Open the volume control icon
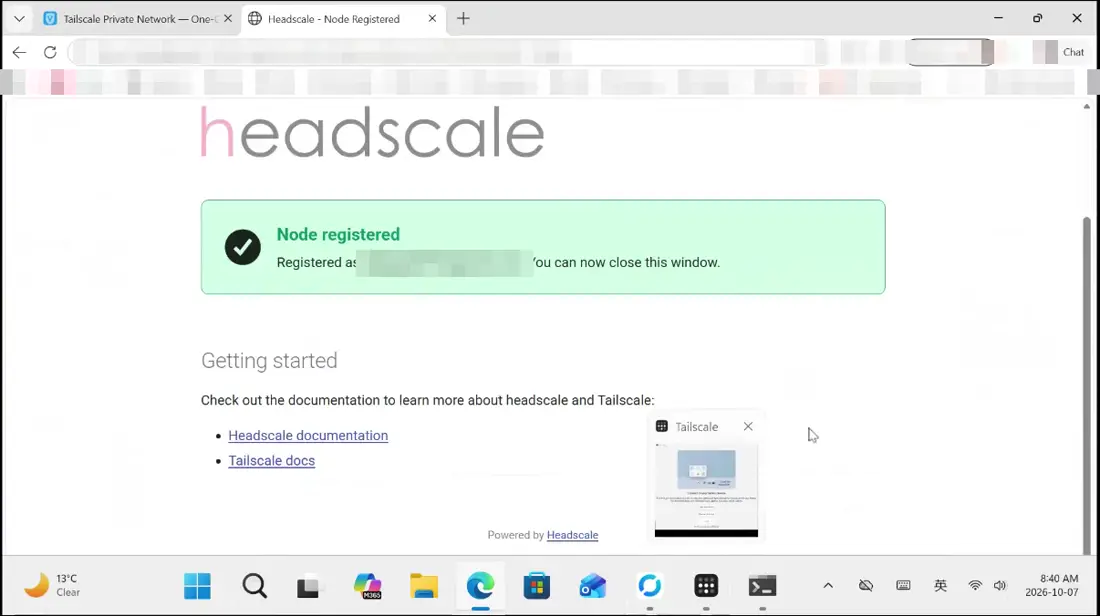1100x616 pixels. (1000, 586)
